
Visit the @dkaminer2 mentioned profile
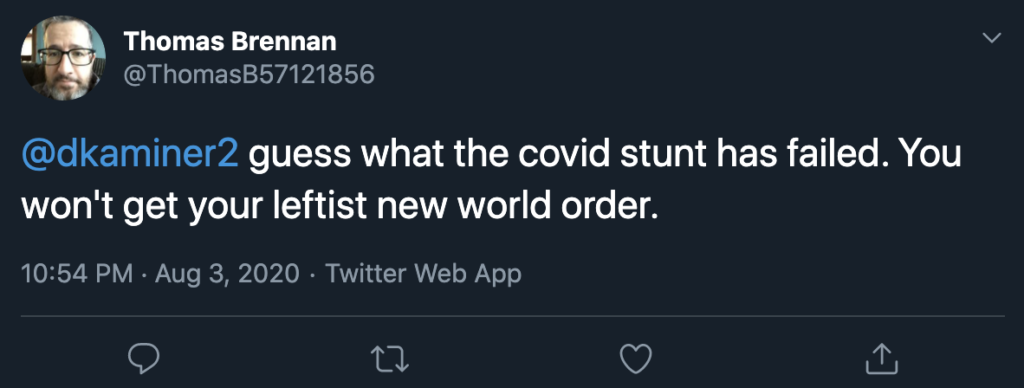(x=131, y=157)
